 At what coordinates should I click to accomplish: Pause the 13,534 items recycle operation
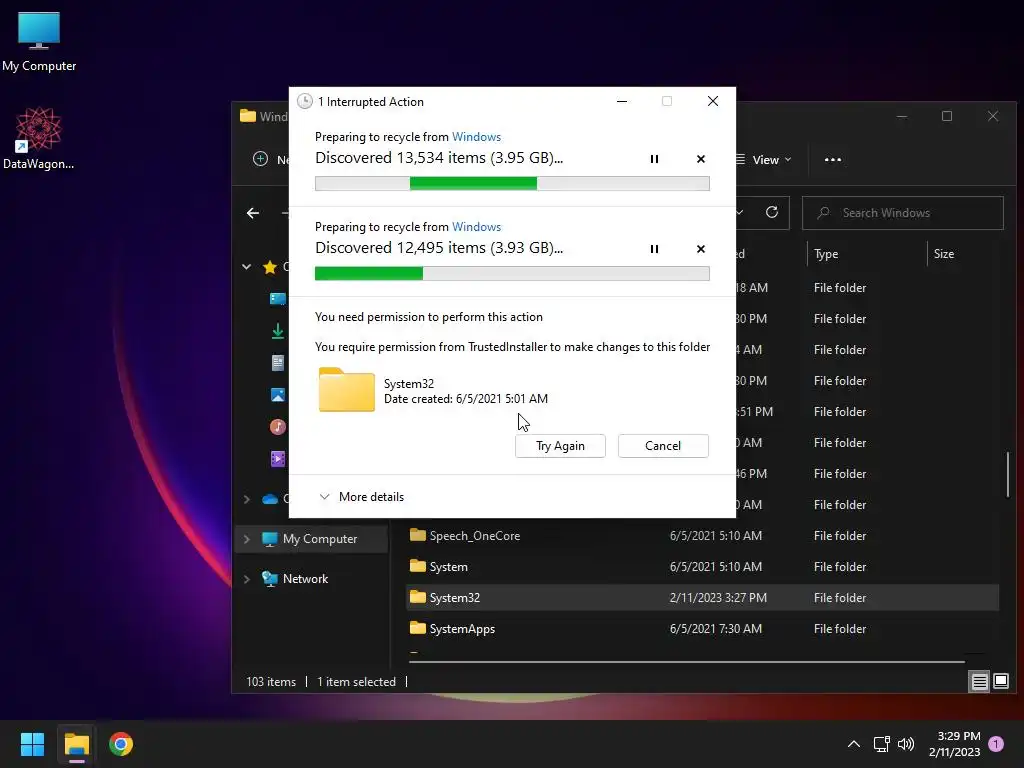(654, 159)
